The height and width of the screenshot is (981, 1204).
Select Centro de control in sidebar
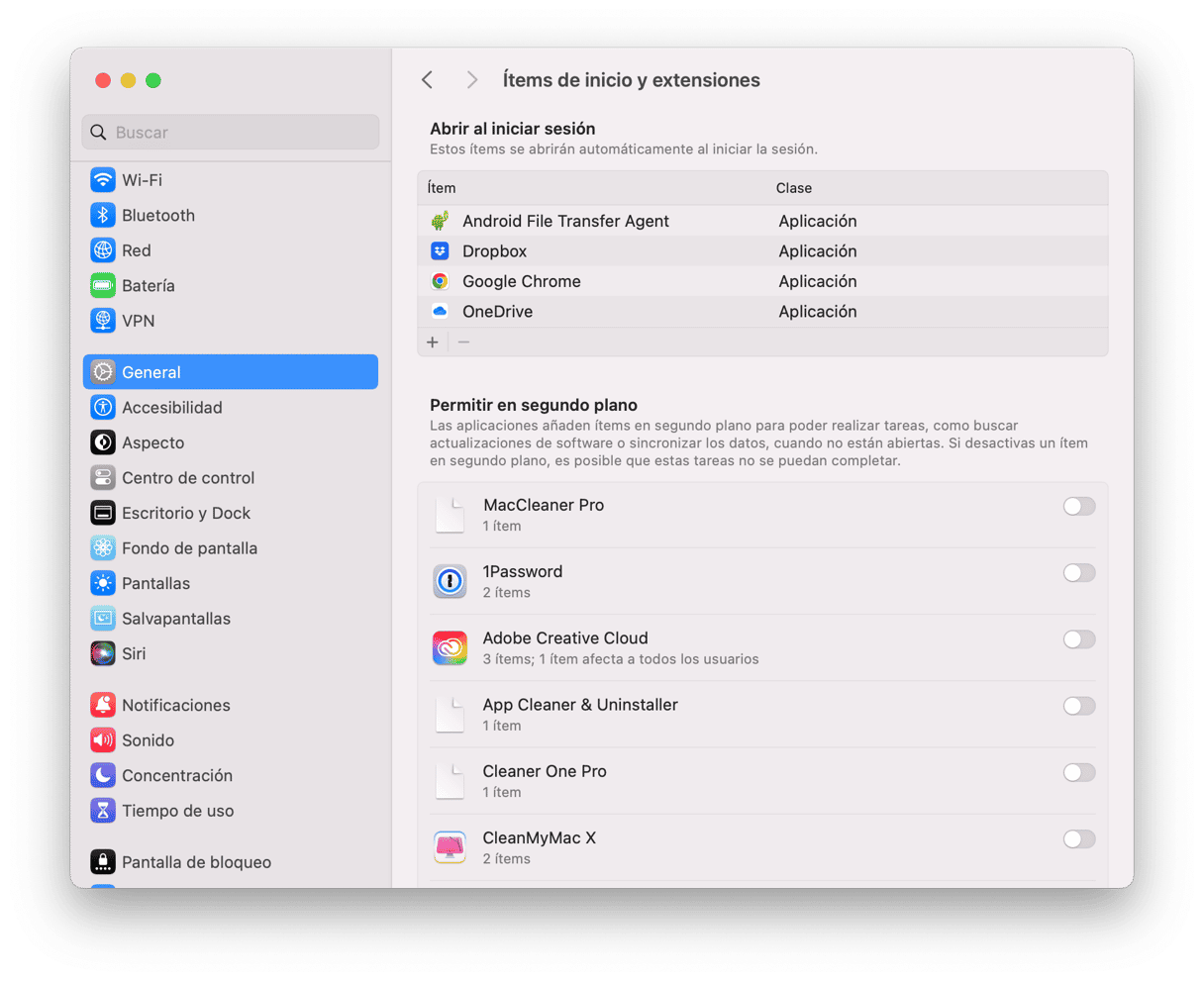(x=188, y=478)
